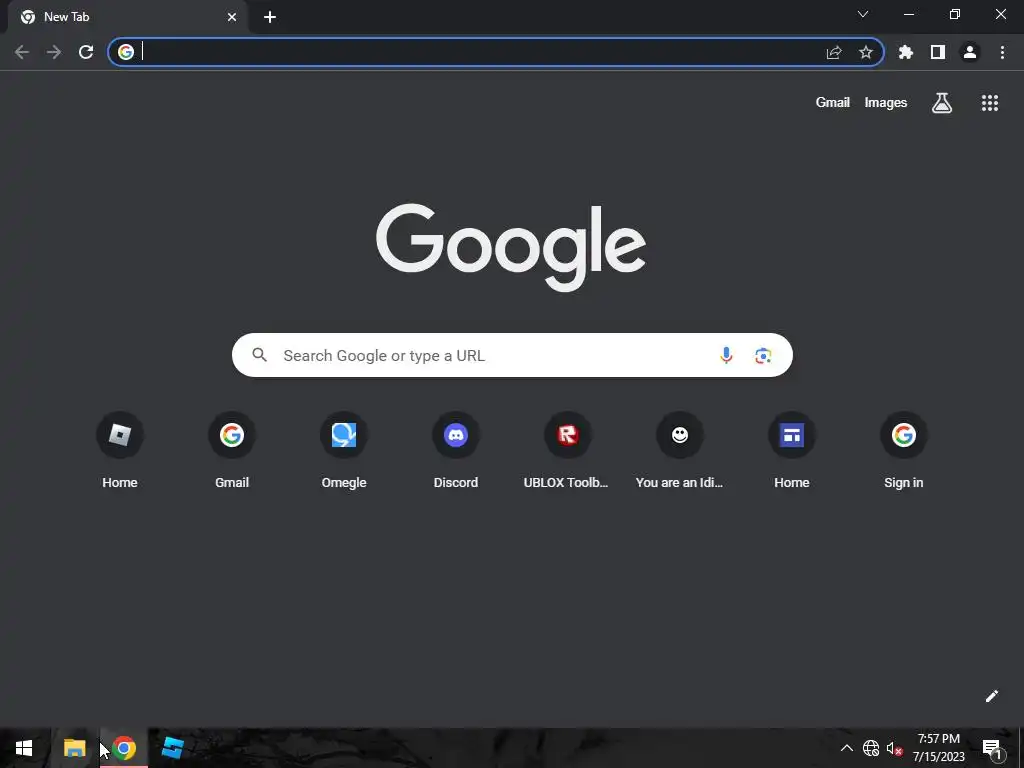
Task: Click the Google logo
Action: 511,247
